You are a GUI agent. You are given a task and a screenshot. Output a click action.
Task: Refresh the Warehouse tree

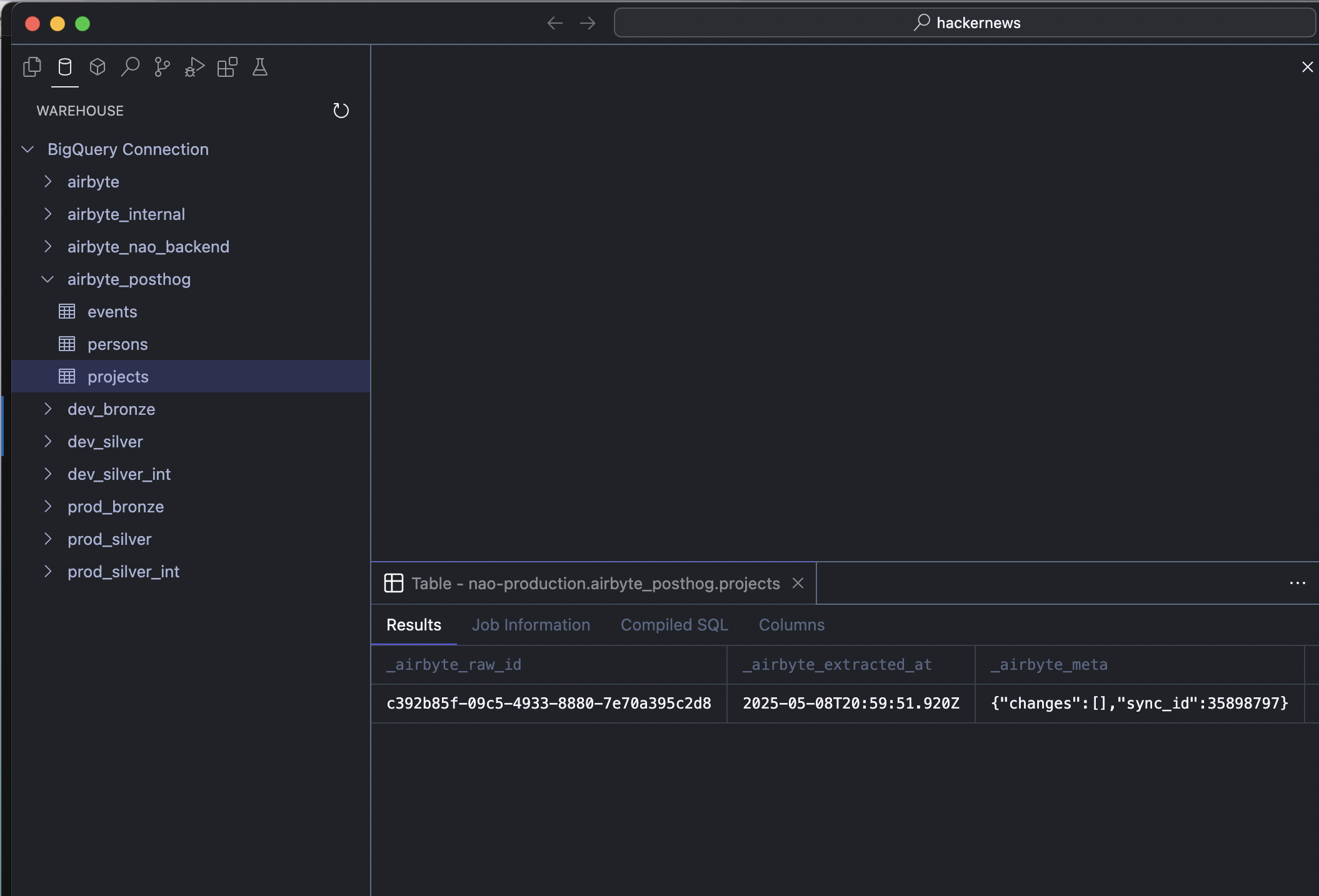(x=341, y=111)
